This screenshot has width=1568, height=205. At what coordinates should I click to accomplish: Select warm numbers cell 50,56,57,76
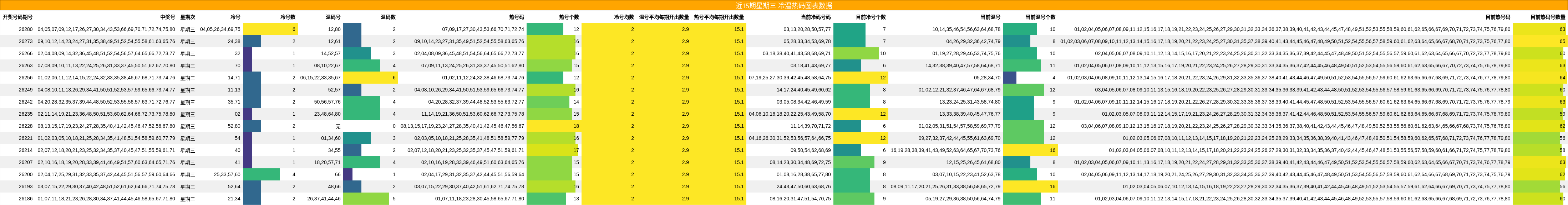pyautogui.click(x=328, y=102)
